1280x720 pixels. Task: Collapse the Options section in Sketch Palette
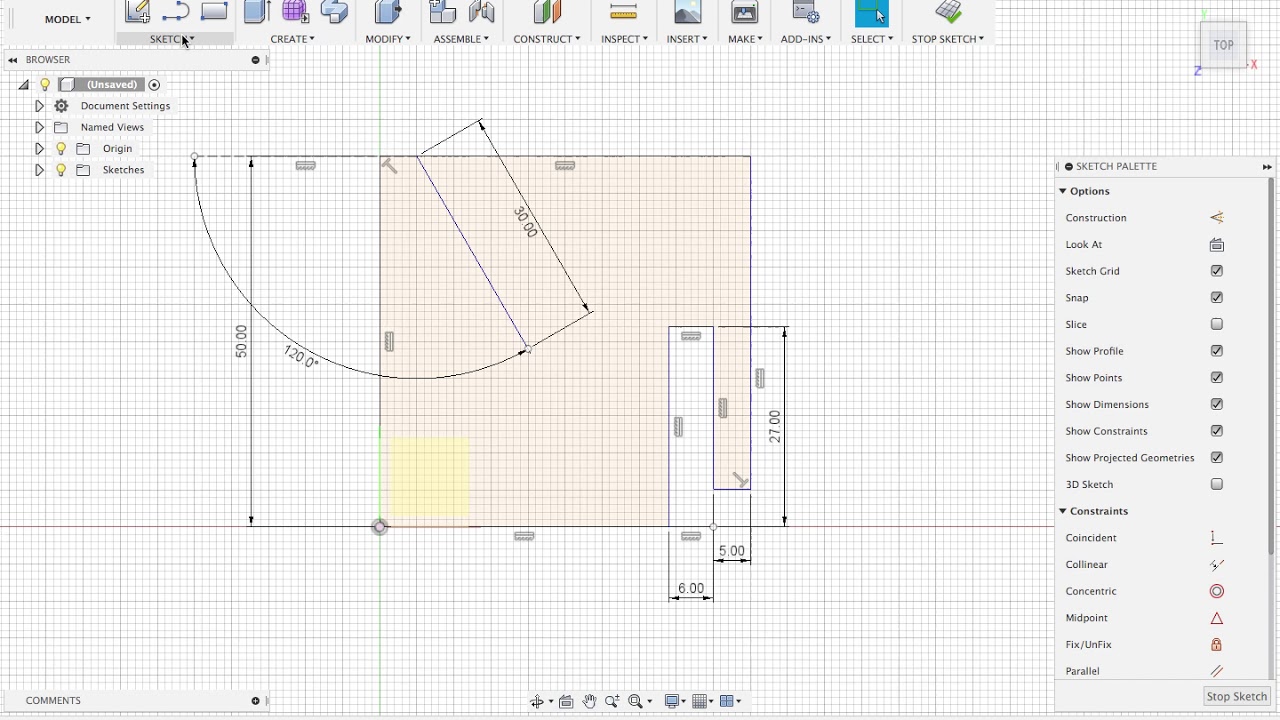click(1063, 191)
